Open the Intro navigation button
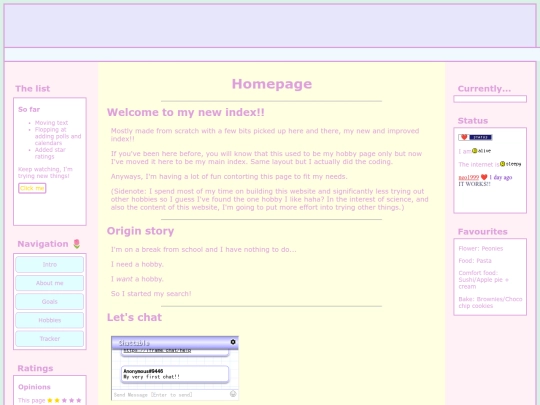The height and width of the screenshot is (405, 540). coord(50,264)
